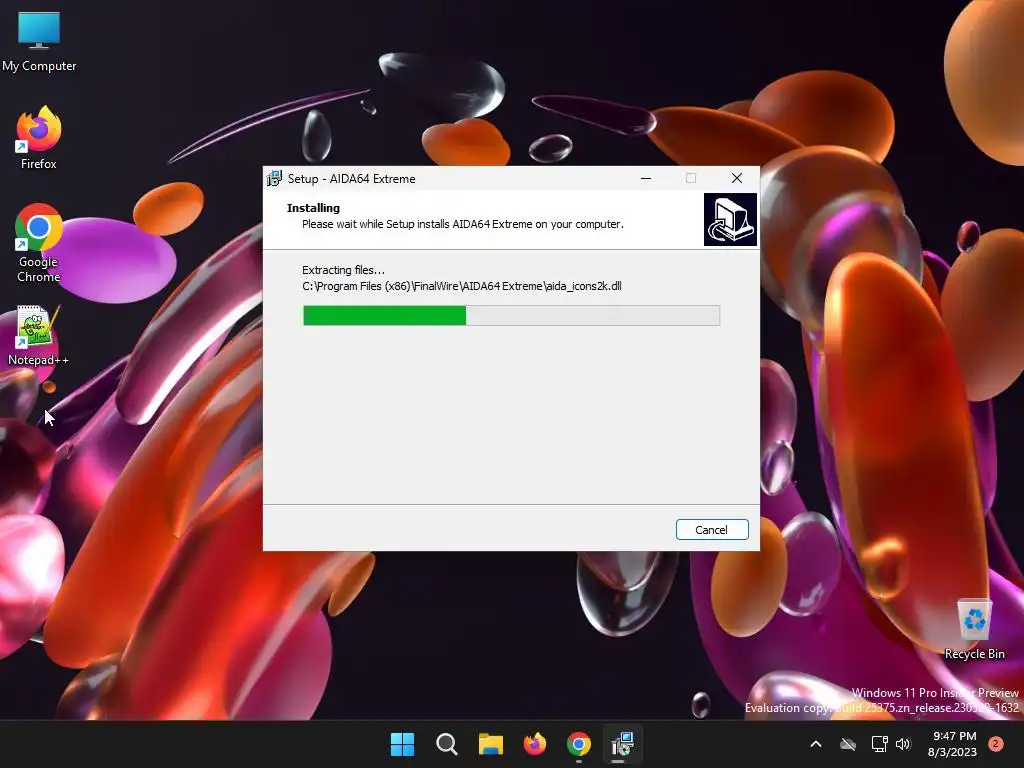Select the Firefox desktop shortcut
1024x768 pixels.
pos(39,138)
